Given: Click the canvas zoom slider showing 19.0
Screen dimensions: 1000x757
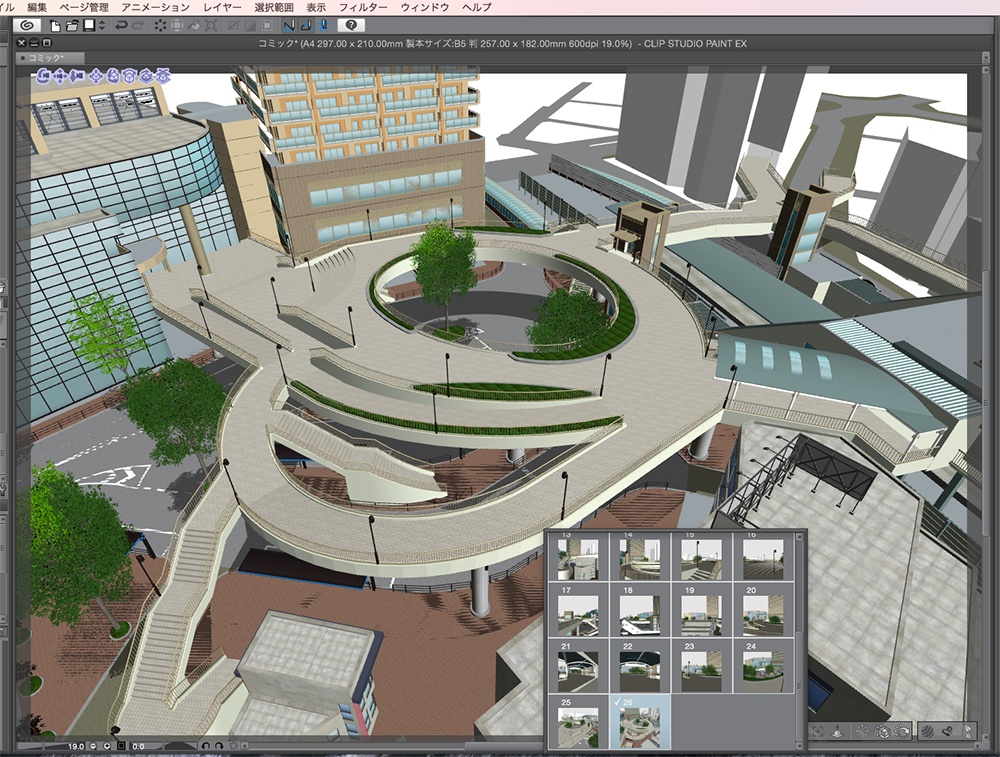Looking at the screenshot, I should (51, 746).
